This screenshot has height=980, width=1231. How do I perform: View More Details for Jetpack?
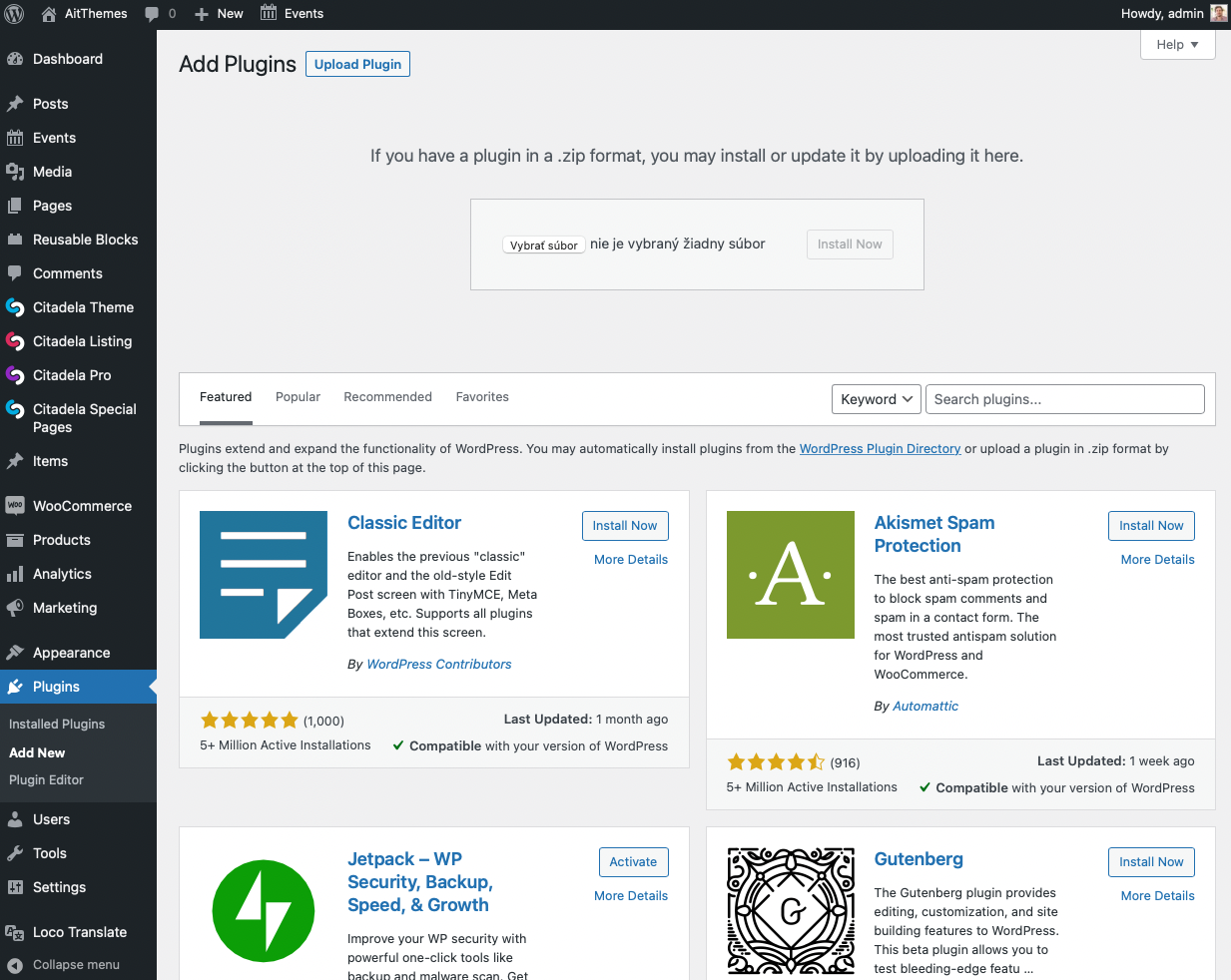pos(631,896)
